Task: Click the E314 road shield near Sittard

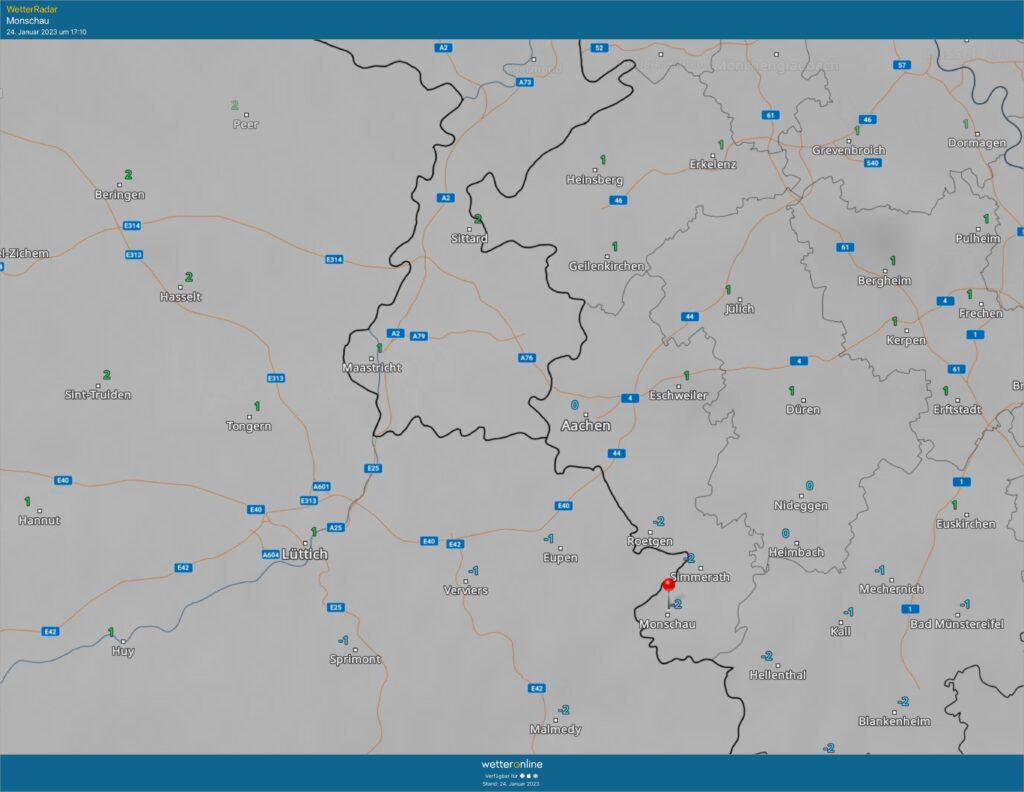Action: pyautogui.click(x=334, y=259)
